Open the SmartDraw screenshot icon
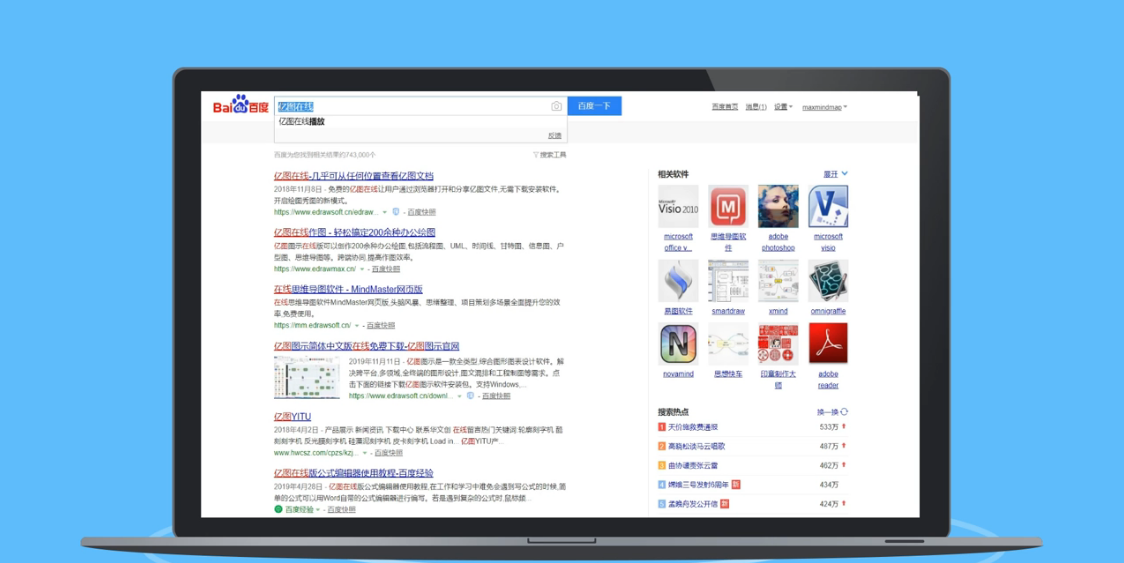This screenshot has height=563, width=1124. [728, 280]
